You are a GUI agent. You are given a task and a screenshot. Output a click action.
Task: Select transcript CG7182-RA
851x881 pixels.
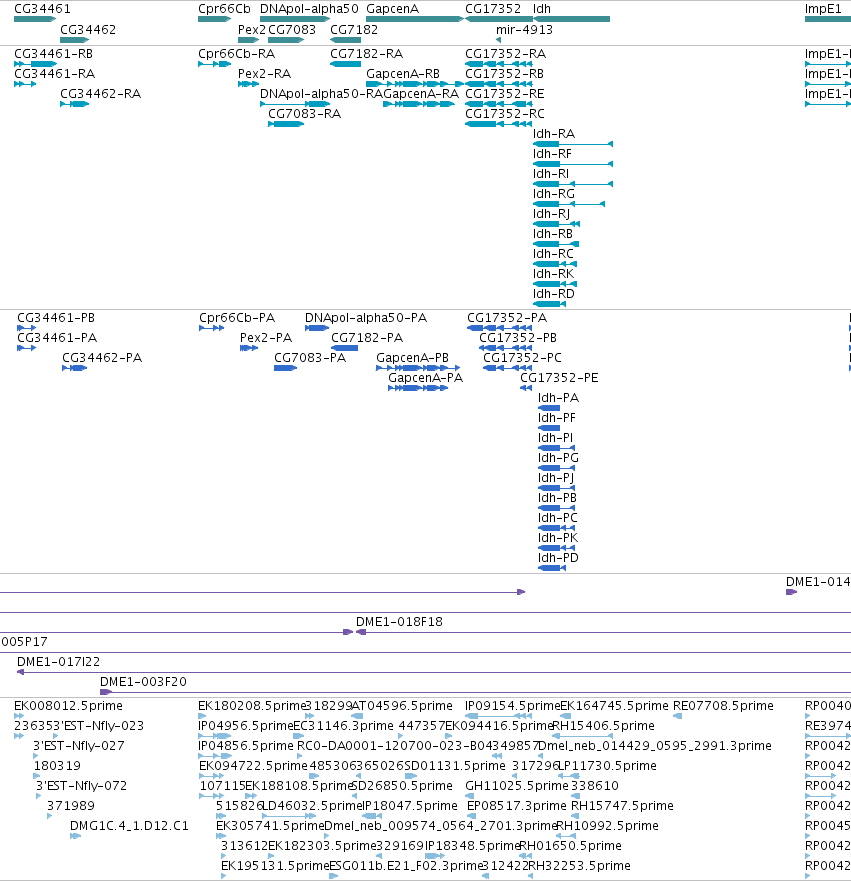(345, 64)
